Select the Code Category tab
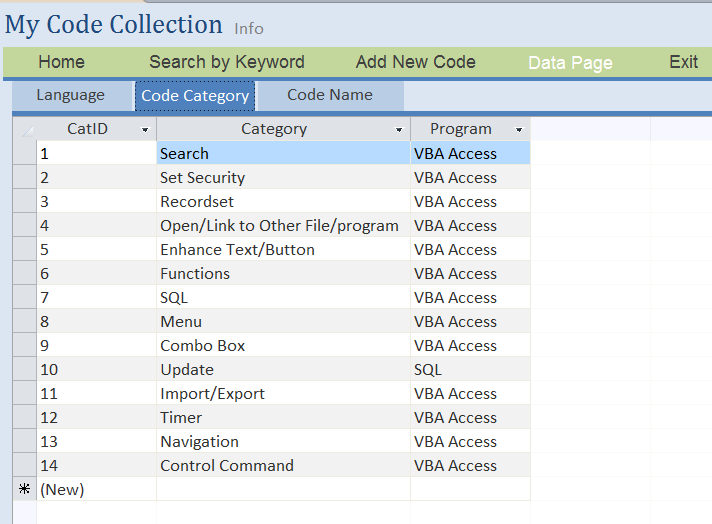This screenshot has width=712, height=524. [x=195, y=96]
